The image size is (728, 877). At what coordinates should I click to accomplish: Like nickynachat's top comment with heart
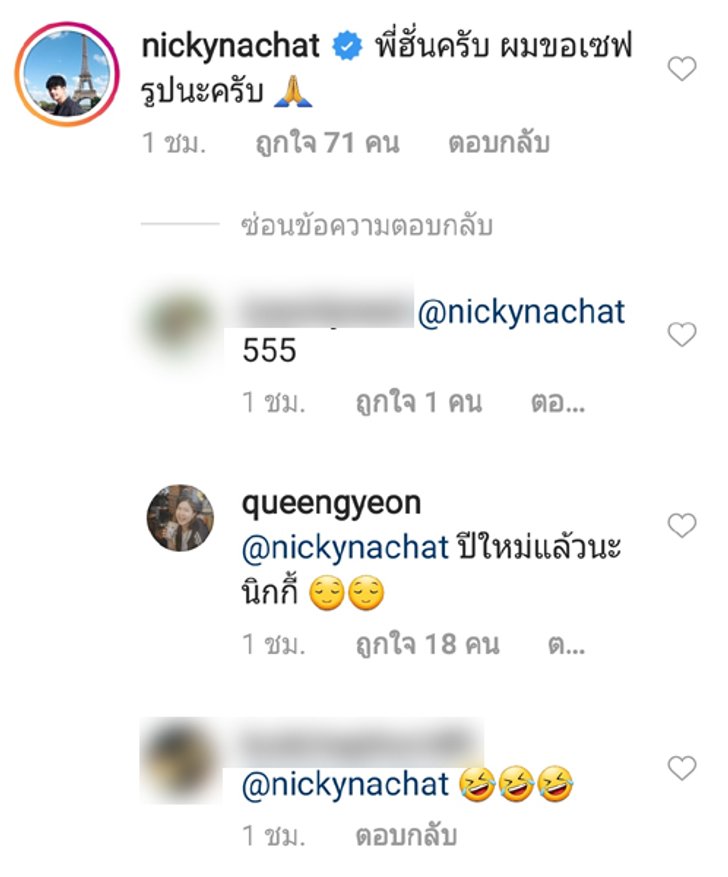[x=682, y=69]
